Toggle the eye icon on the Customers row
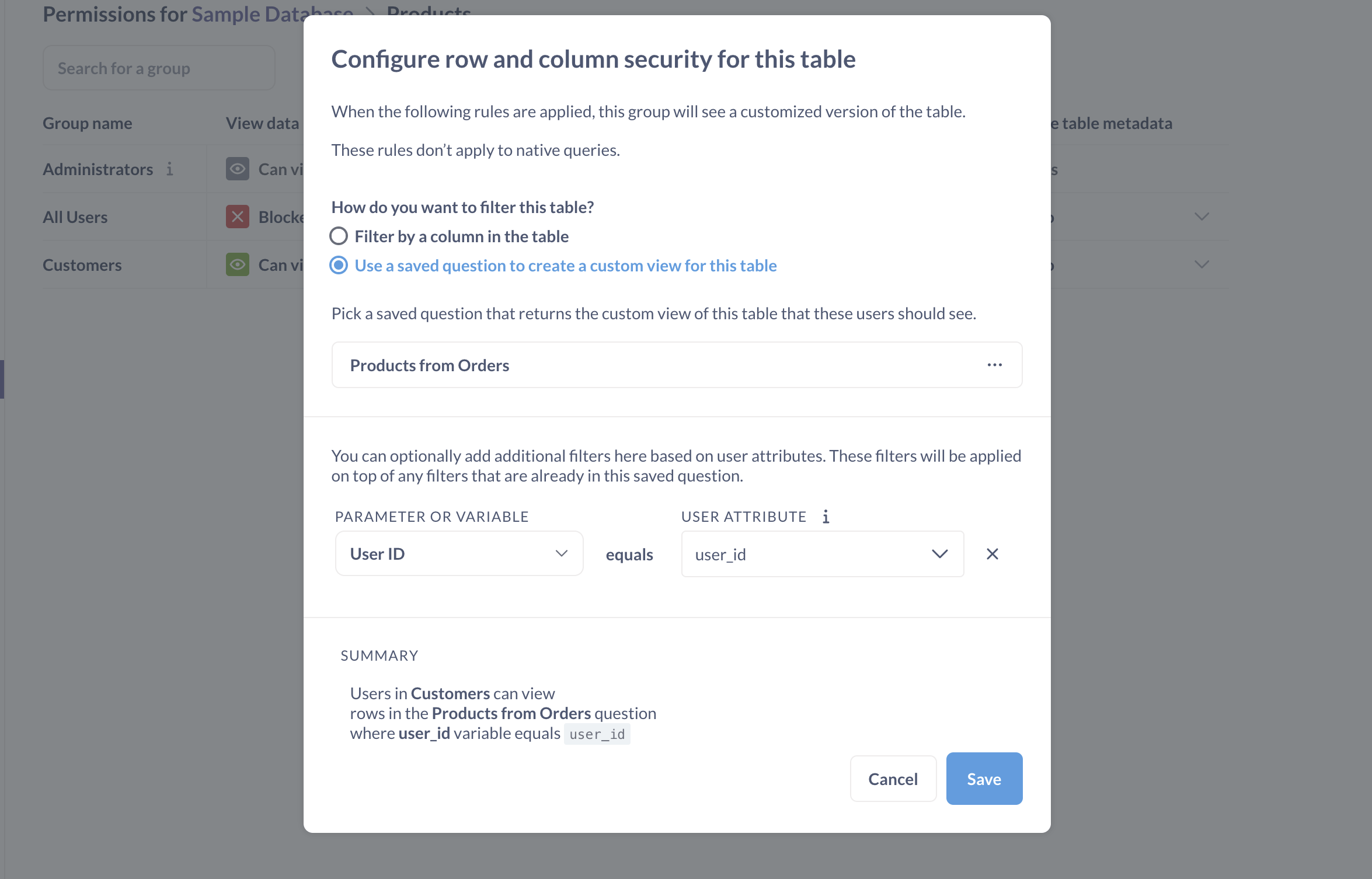 point(237,264)
